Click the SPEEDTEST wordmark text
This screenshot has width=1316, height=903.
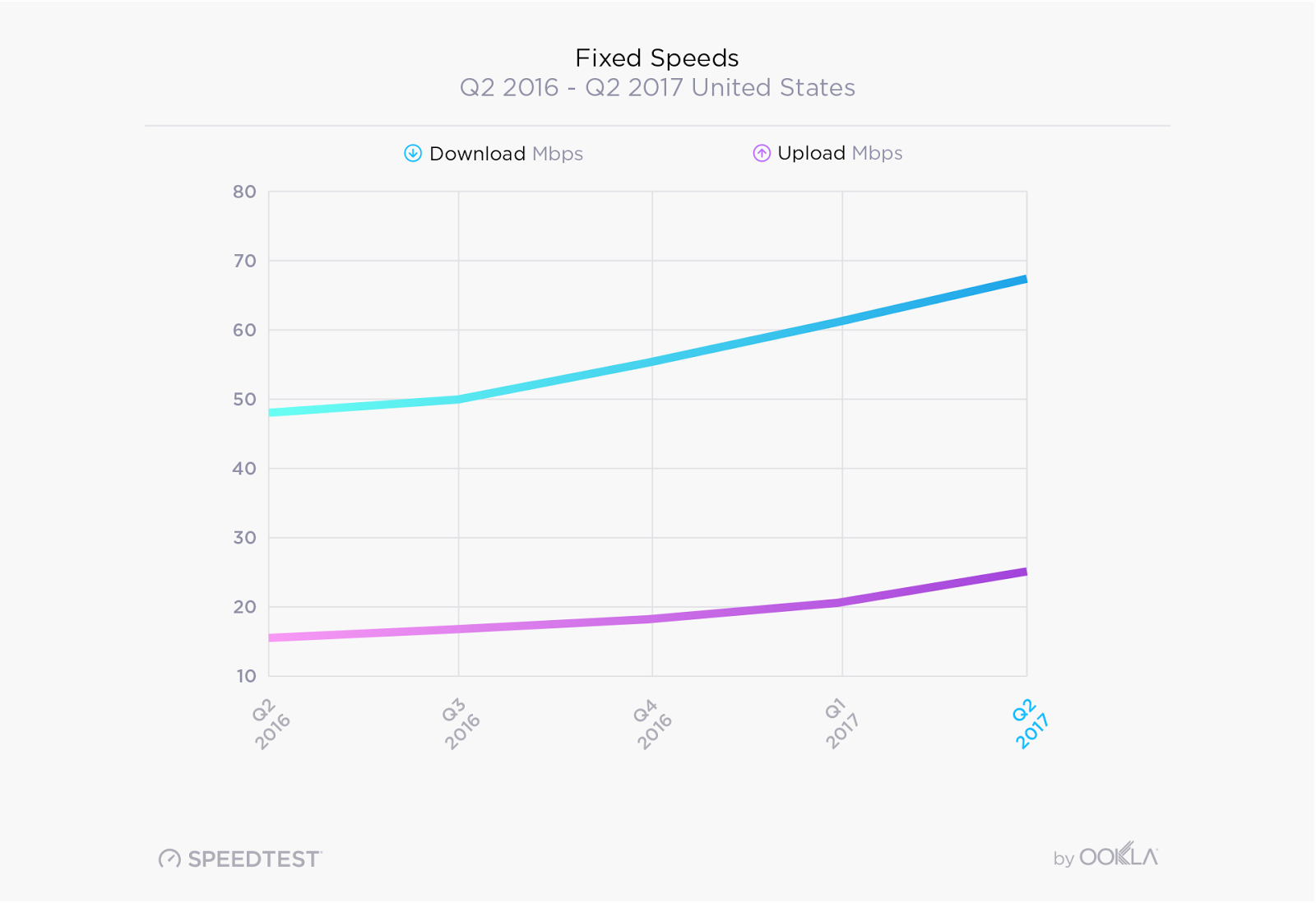[254, 859]
